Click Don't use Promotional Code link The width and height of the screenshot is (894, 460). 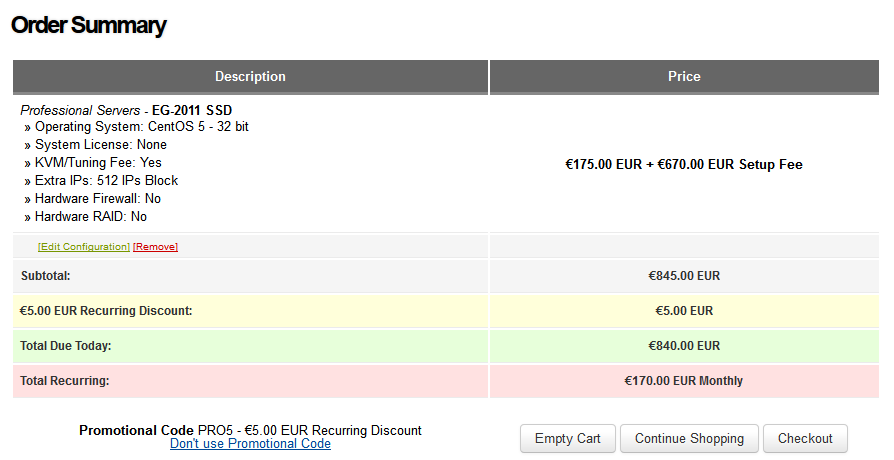250,444
